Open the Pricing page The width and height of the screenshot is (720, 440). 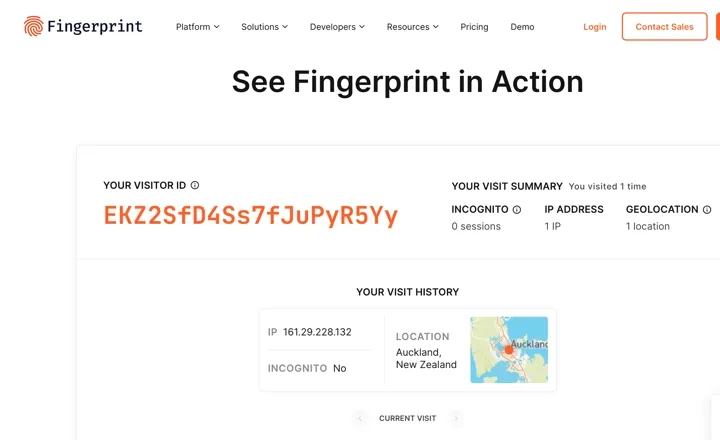tap(474, 27)
